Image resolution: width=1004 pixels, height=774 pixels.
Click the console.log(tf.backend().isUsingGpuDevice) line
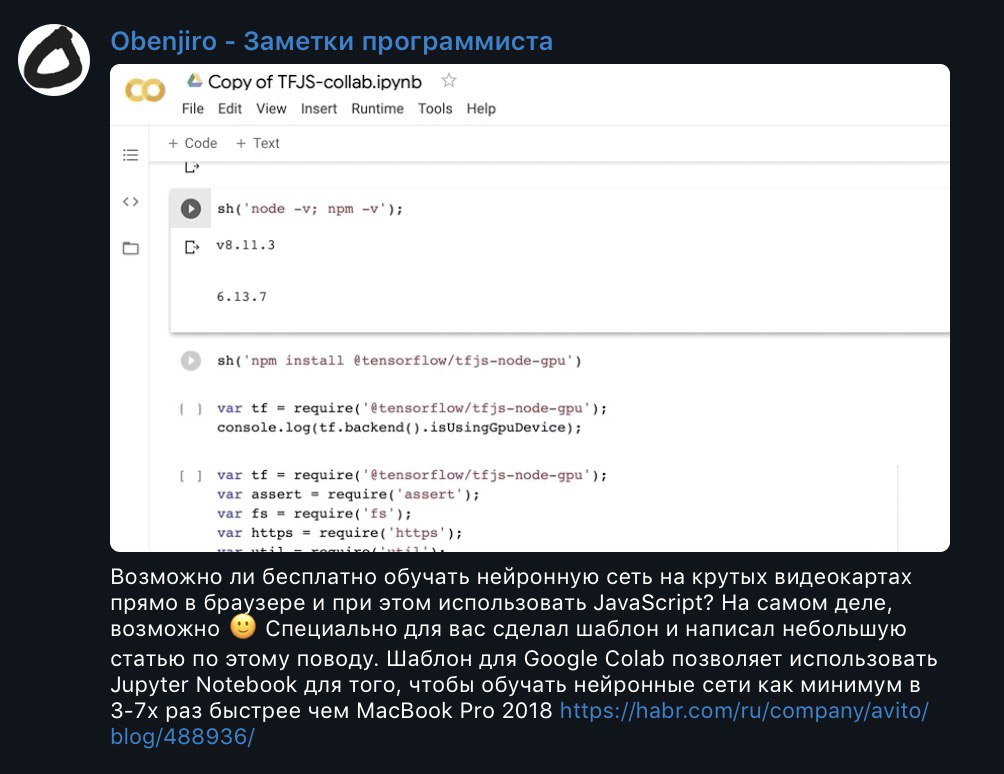pos(399,428)
